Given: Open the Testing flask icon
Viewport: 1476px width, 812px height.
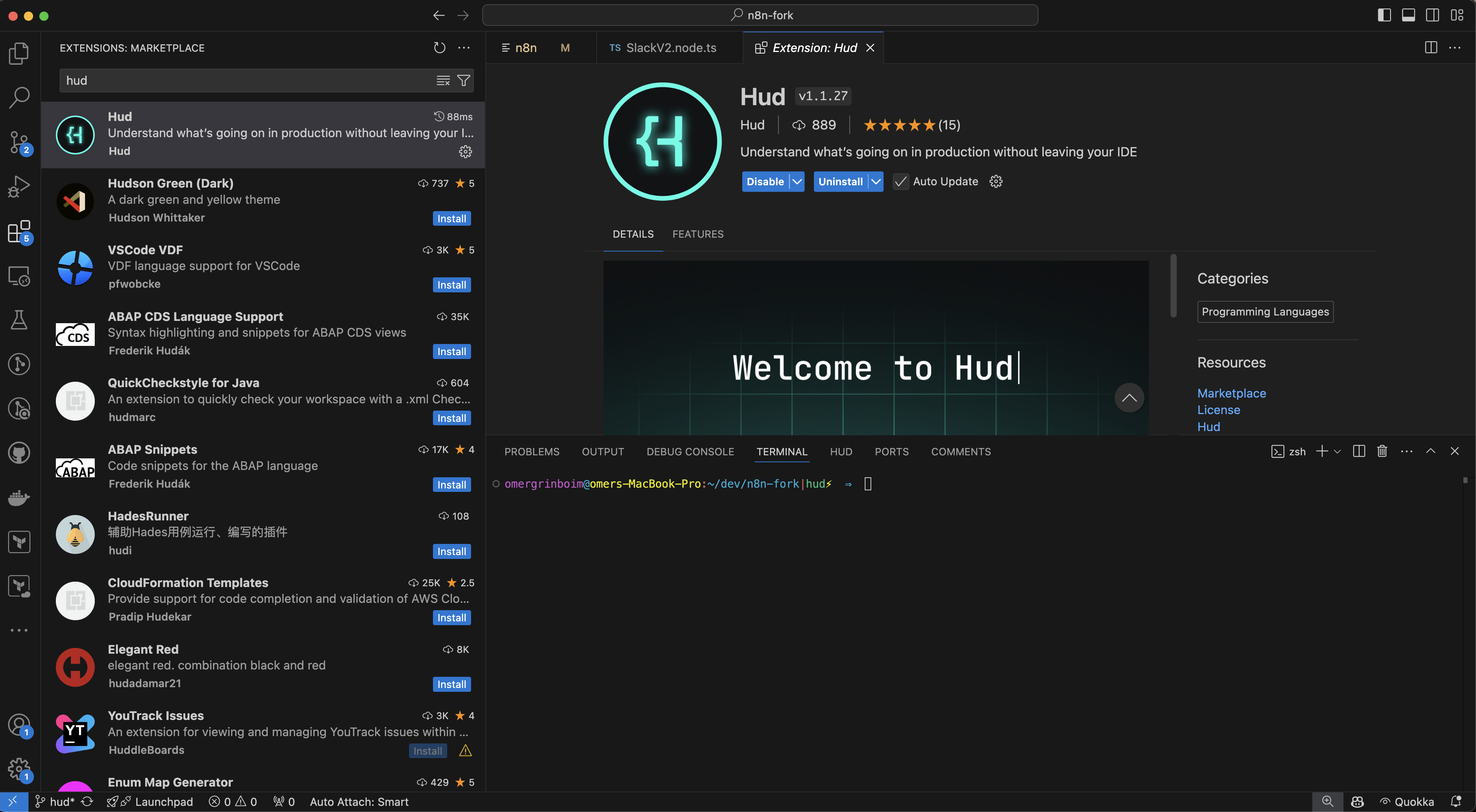Looking at the screenshot, I should tap(19, 320).
